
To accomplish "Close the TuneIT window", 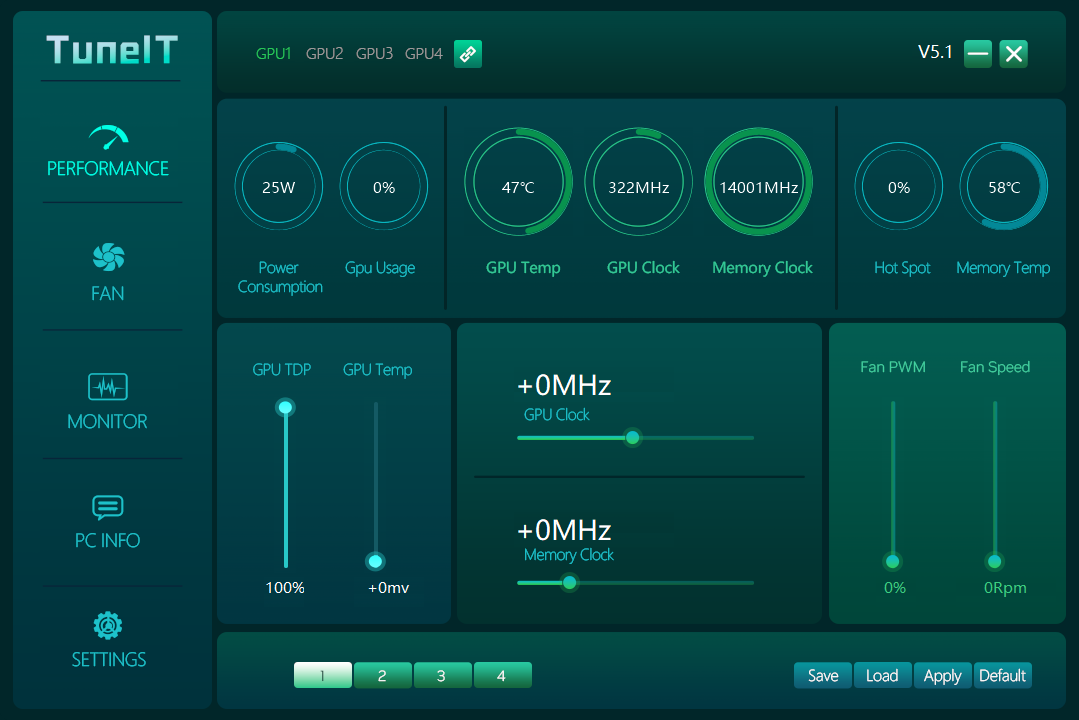I will point(1013,54).
